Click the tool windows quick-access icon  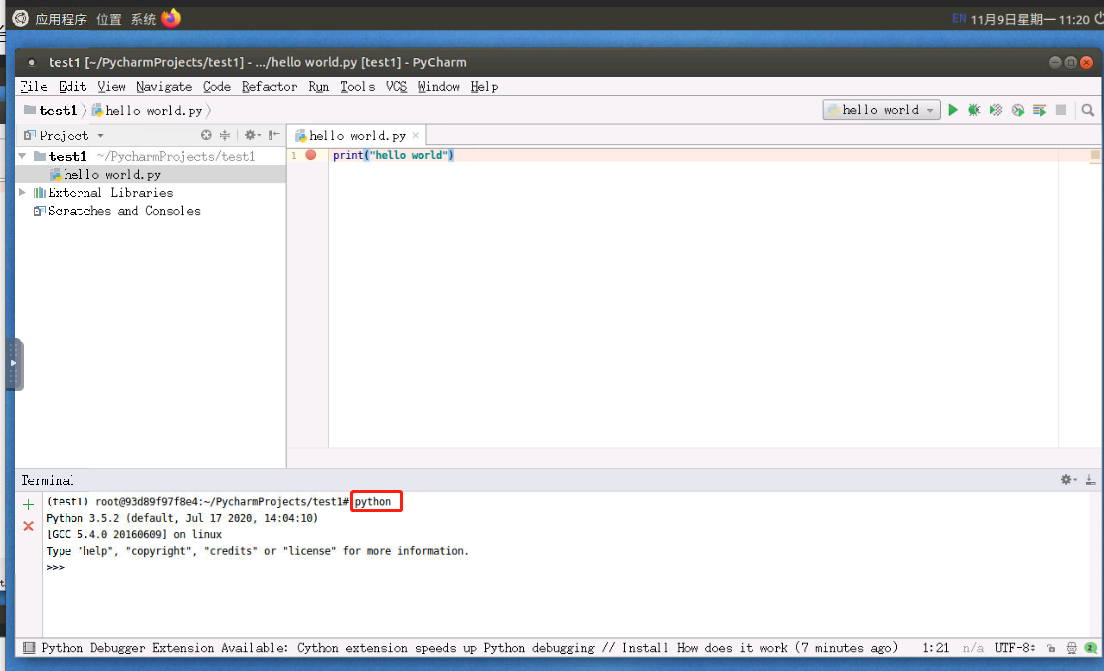click(x=29, y=648)
